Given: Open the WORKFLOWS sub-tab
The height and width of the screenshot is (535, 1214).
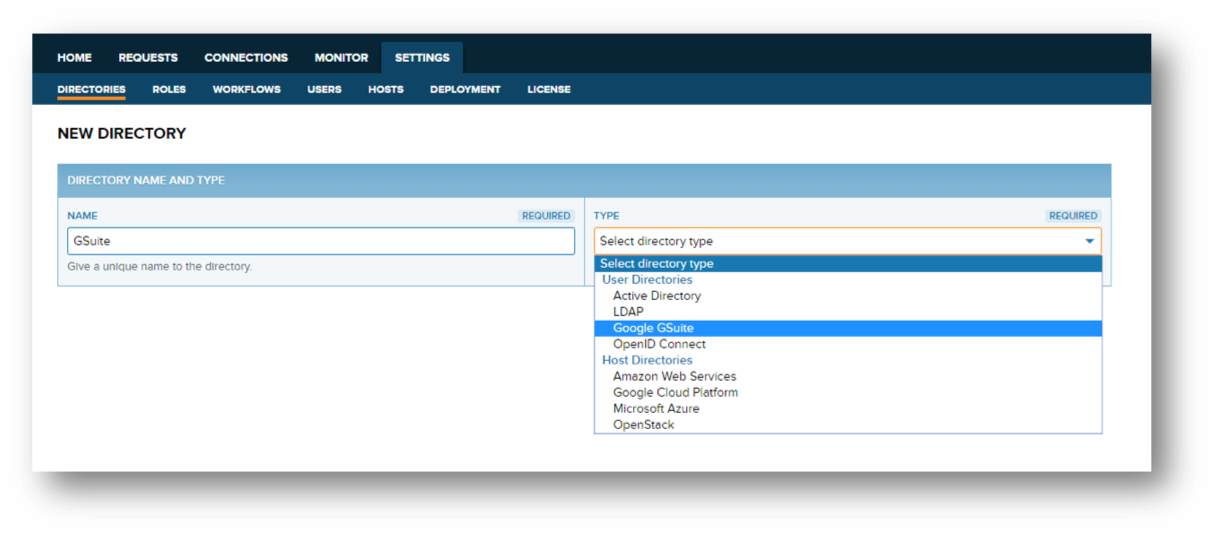Looking at the screenshot, I should click(246, 89).
